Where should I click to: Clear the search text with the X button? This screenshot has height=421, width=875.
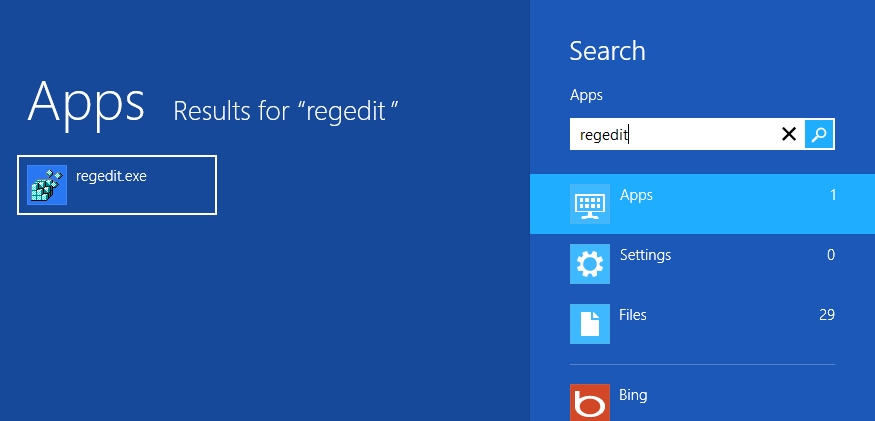788,134
